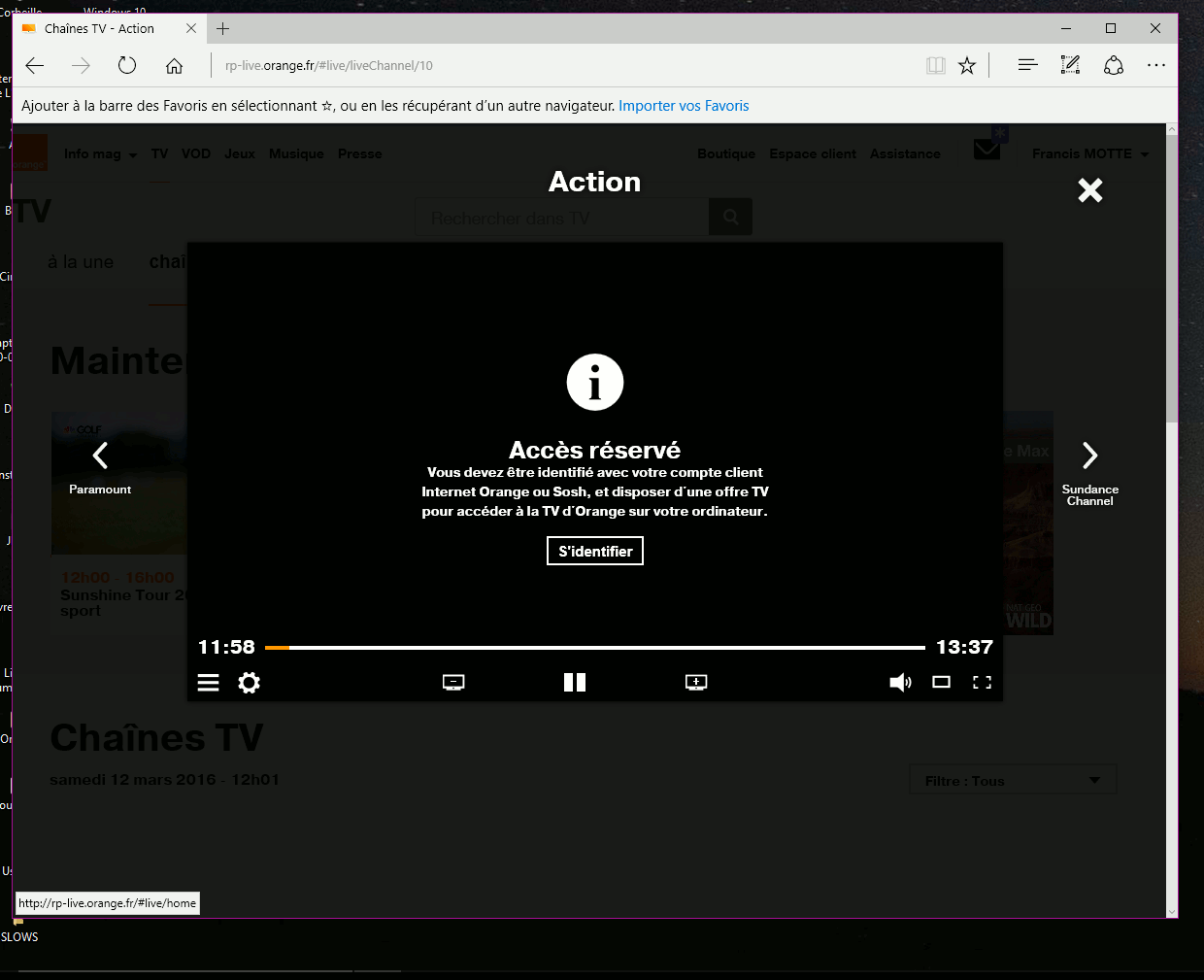Screen dimensions: 1204x980
Task: Close the Chaînes TV - Action tab
Action: 191,28
